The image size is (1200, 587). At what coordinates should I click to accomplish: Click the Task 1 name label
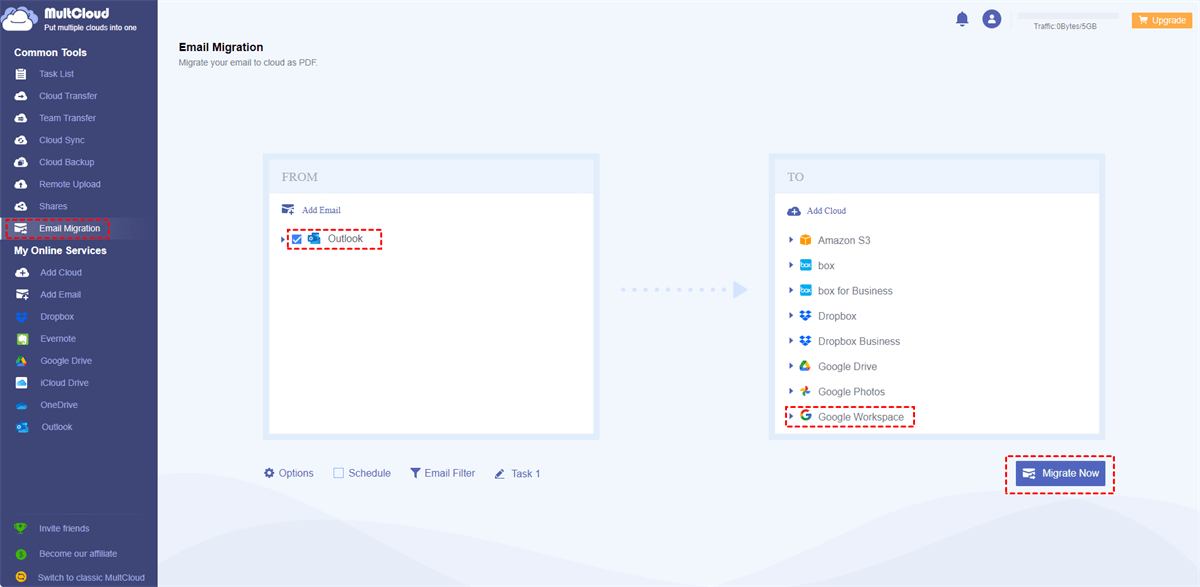click(526, 474)
